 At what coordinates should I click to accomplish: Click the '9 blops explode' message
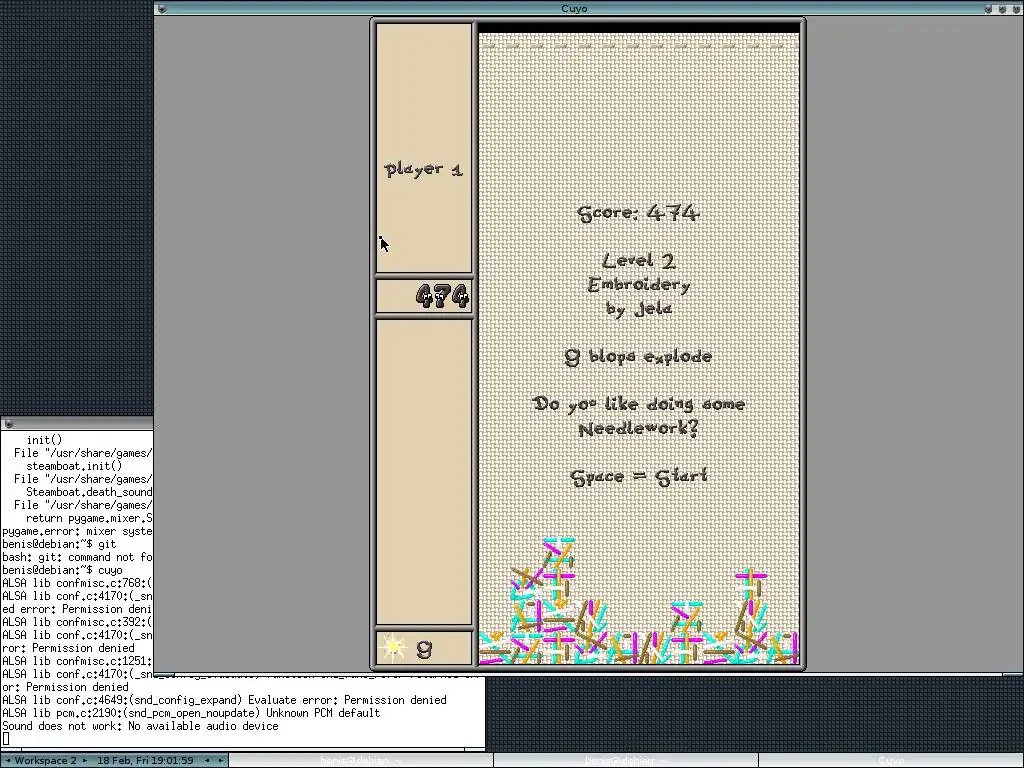(x=638, y=357)
